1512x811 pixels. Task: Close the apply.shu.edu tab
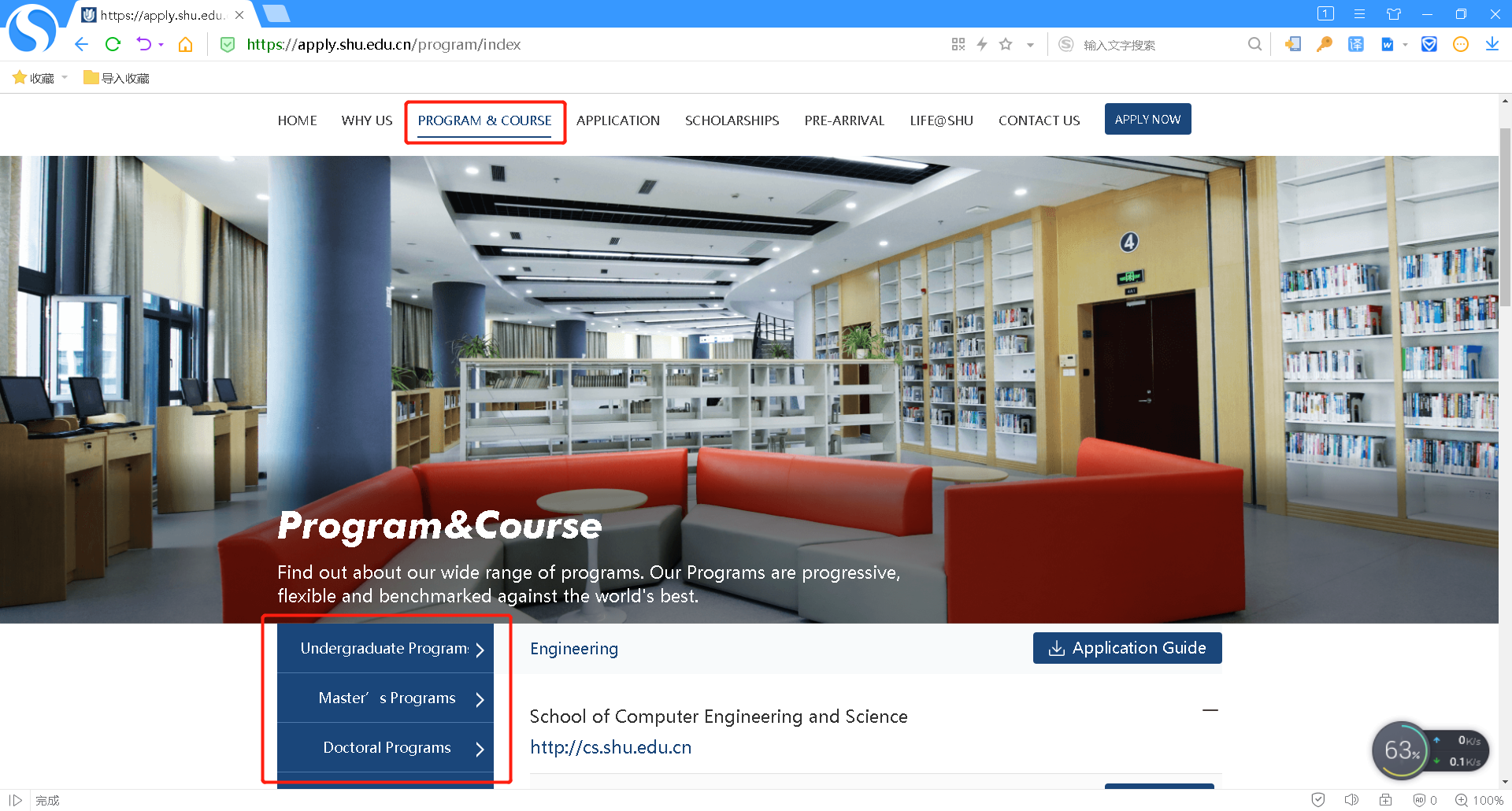coord(239,15)
